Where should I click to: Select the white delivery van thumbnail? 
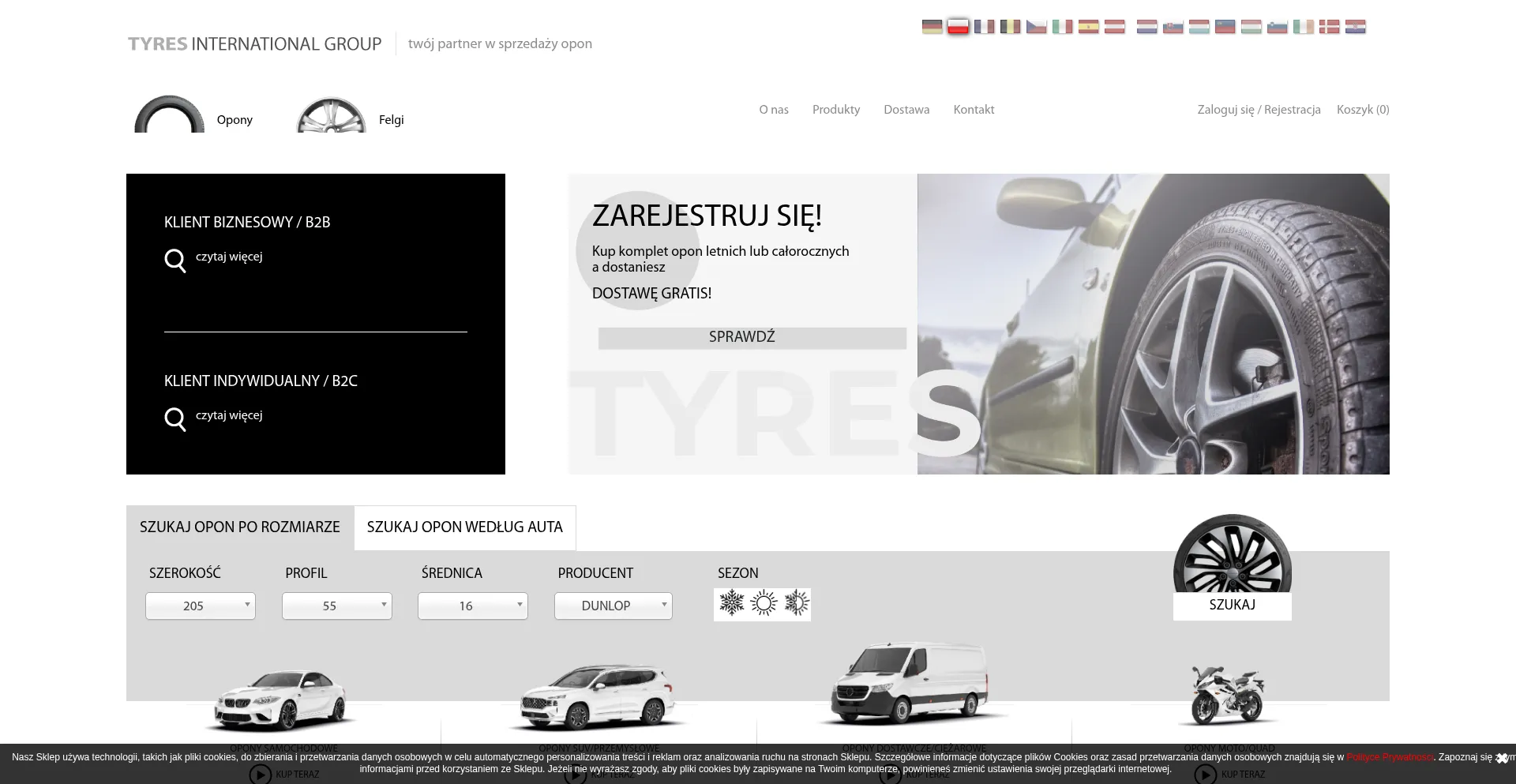click(x=911, y=684)
